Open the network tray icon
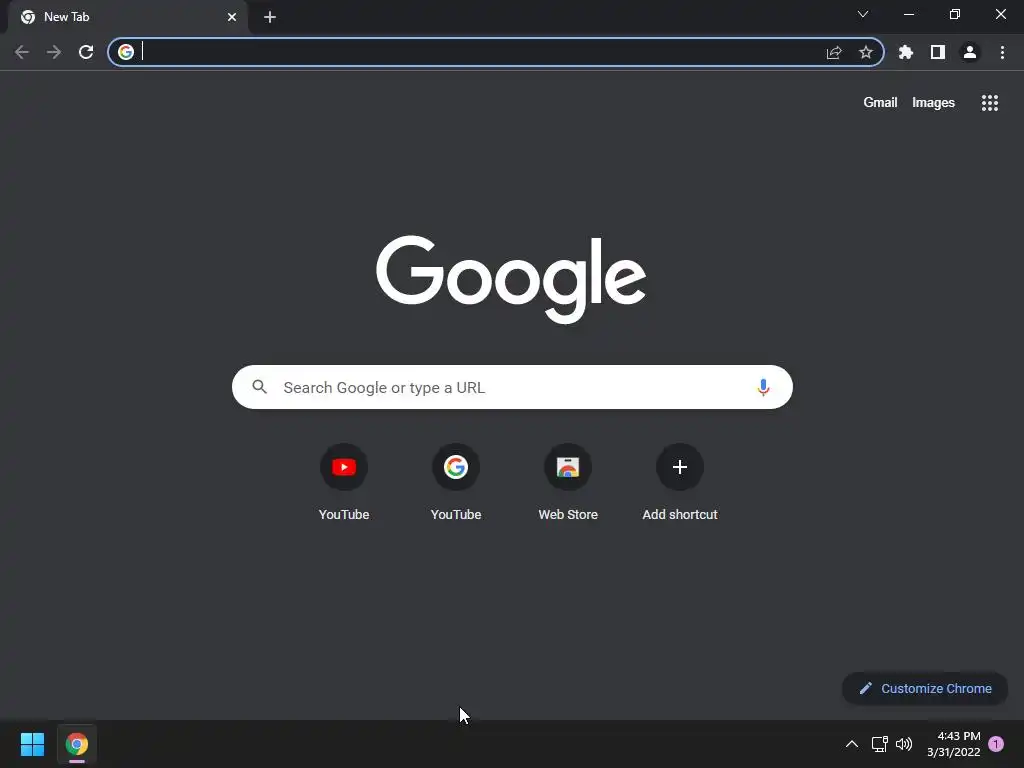Viewport: 1024px width, 768px height. [x=880, y=744]
